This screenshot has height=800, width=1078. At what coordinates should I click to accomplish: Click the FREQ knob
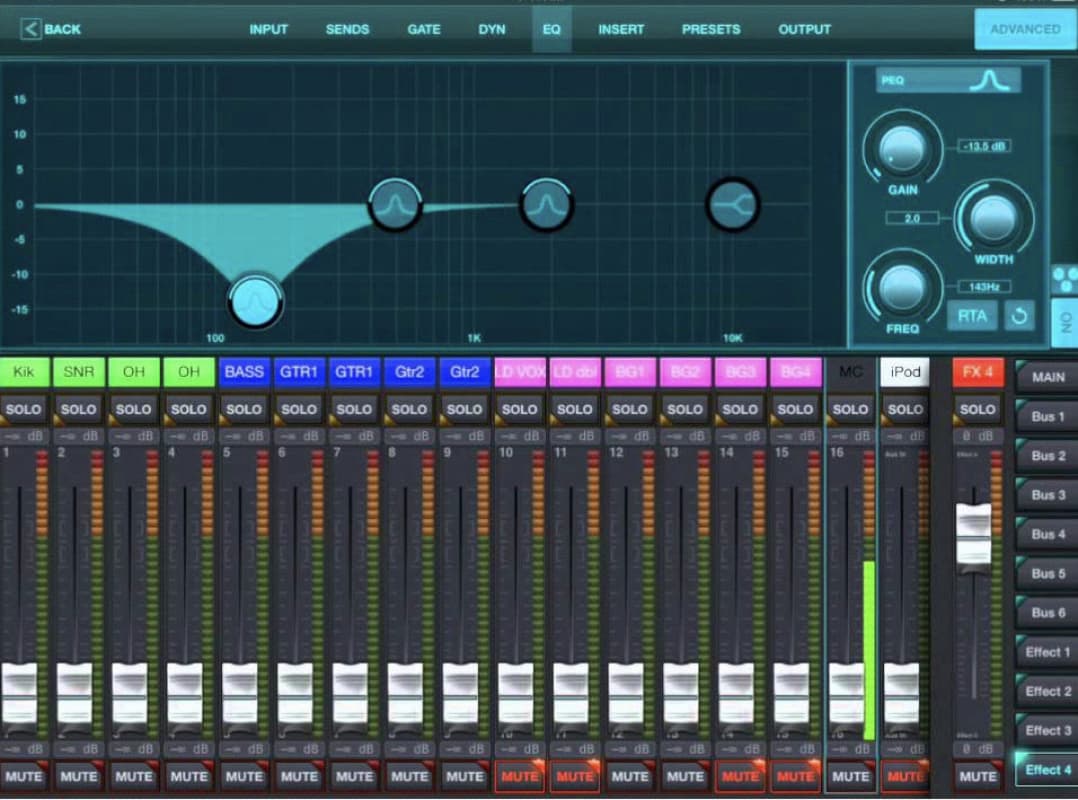pos(902,287)
